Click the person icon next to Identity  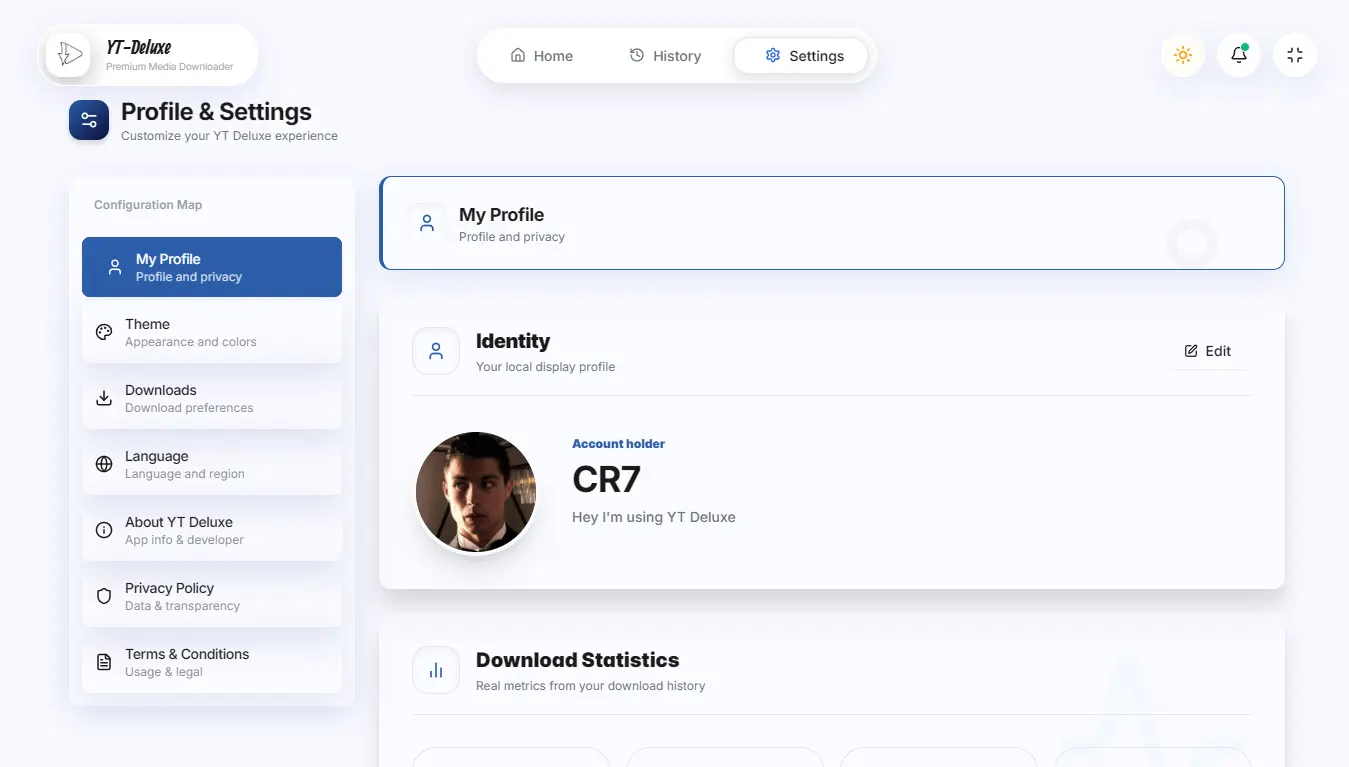point(436,351)
